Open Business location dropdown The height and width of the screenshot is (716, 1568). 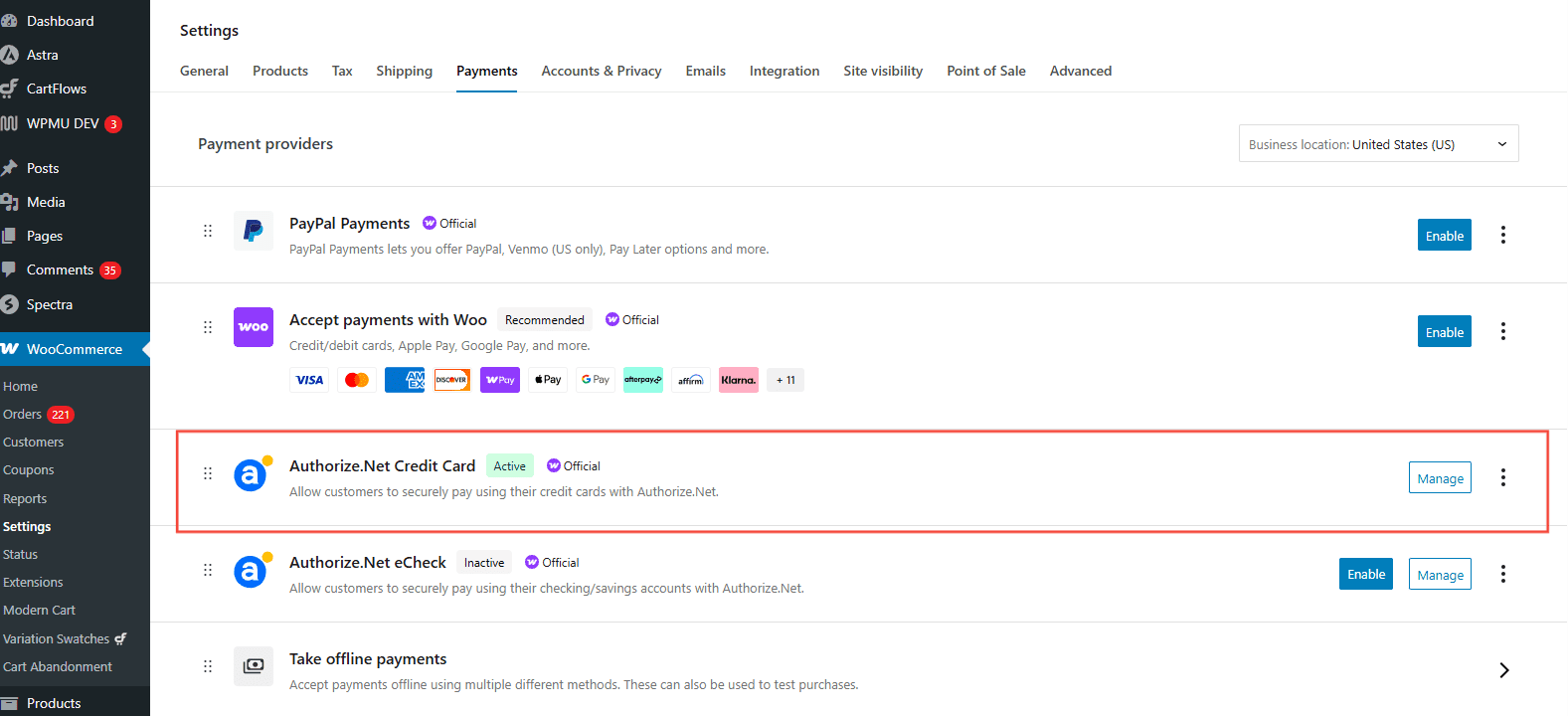point(1378,143)
